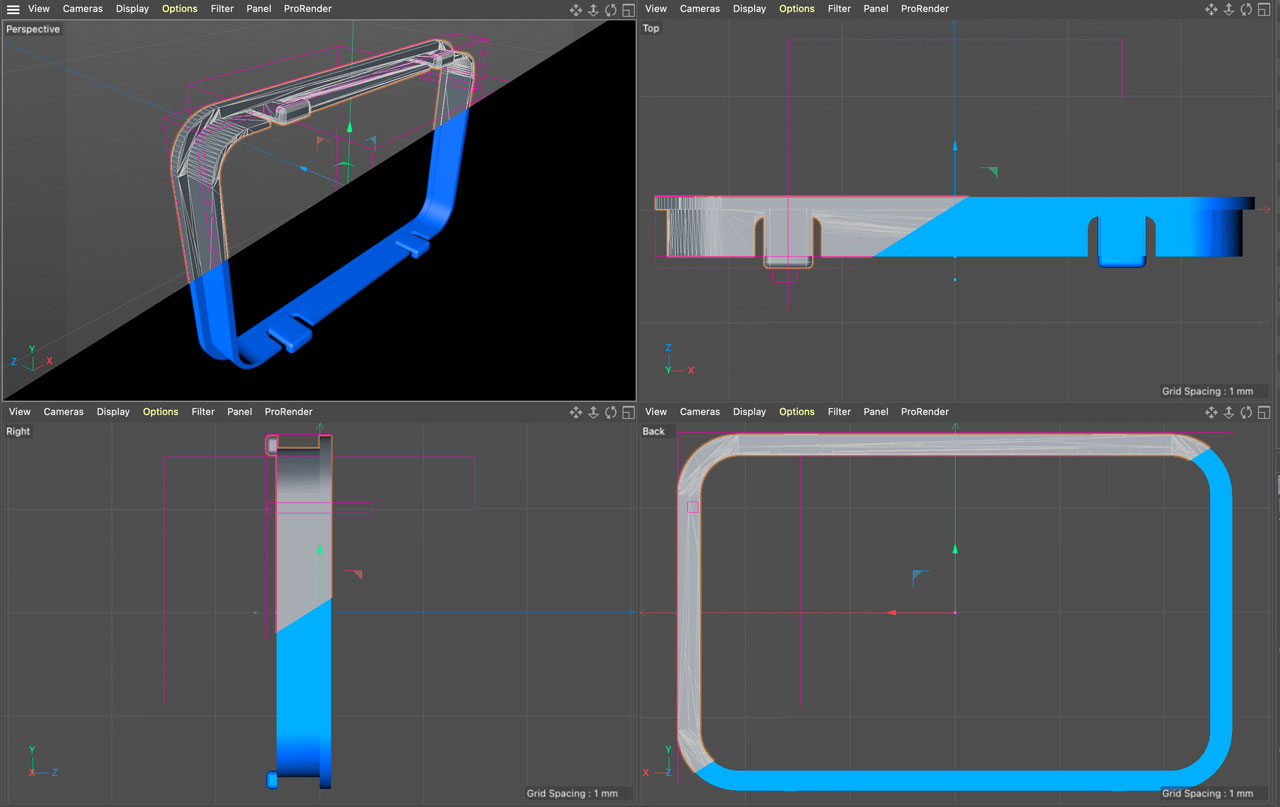
Task: Click the View menu in Back viewport
Action: [x=656, y=412]
